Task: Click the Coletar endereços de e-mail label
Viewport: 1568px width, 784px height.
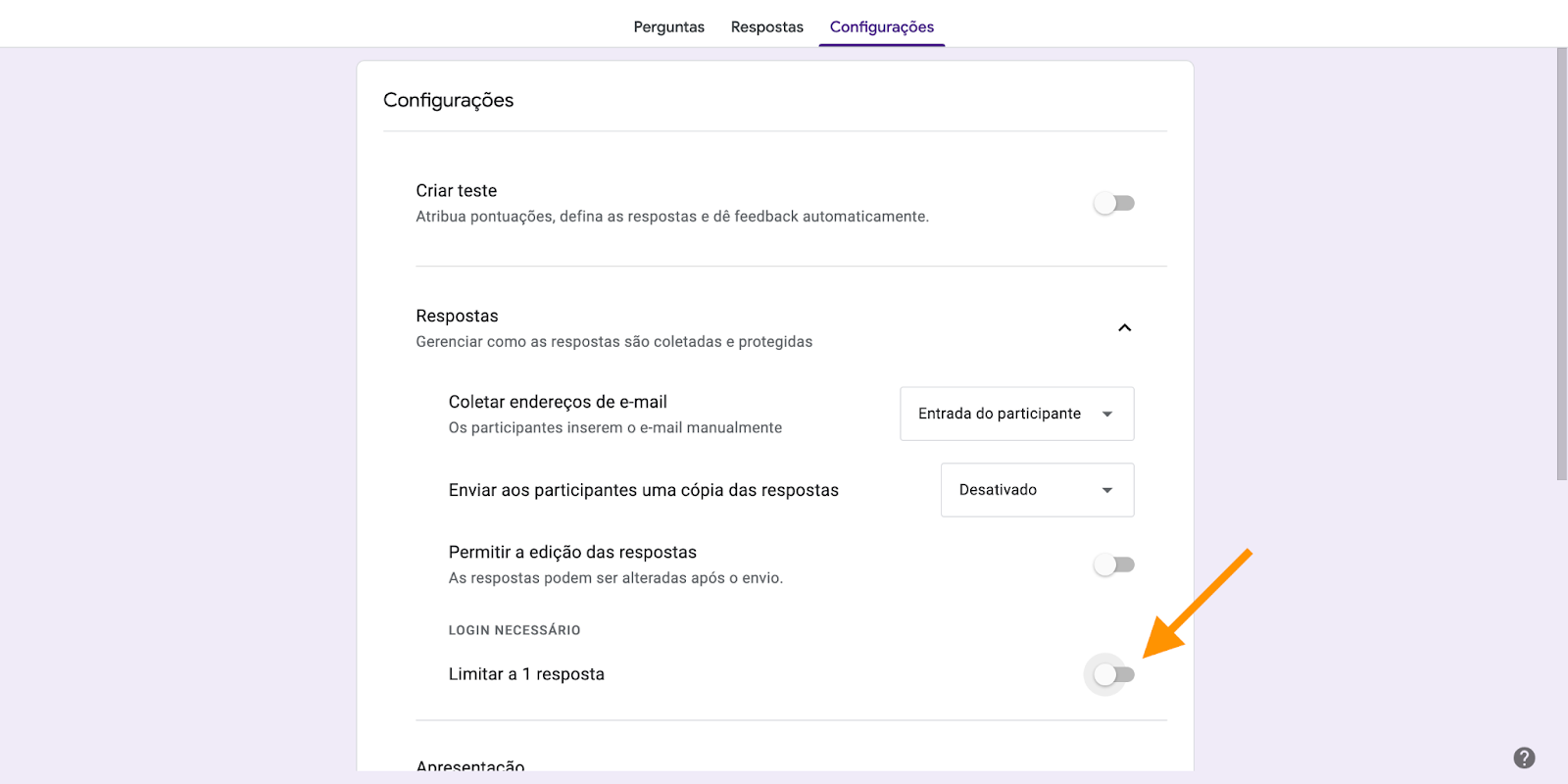Action: pyautogui.click(x=558, y=402)
